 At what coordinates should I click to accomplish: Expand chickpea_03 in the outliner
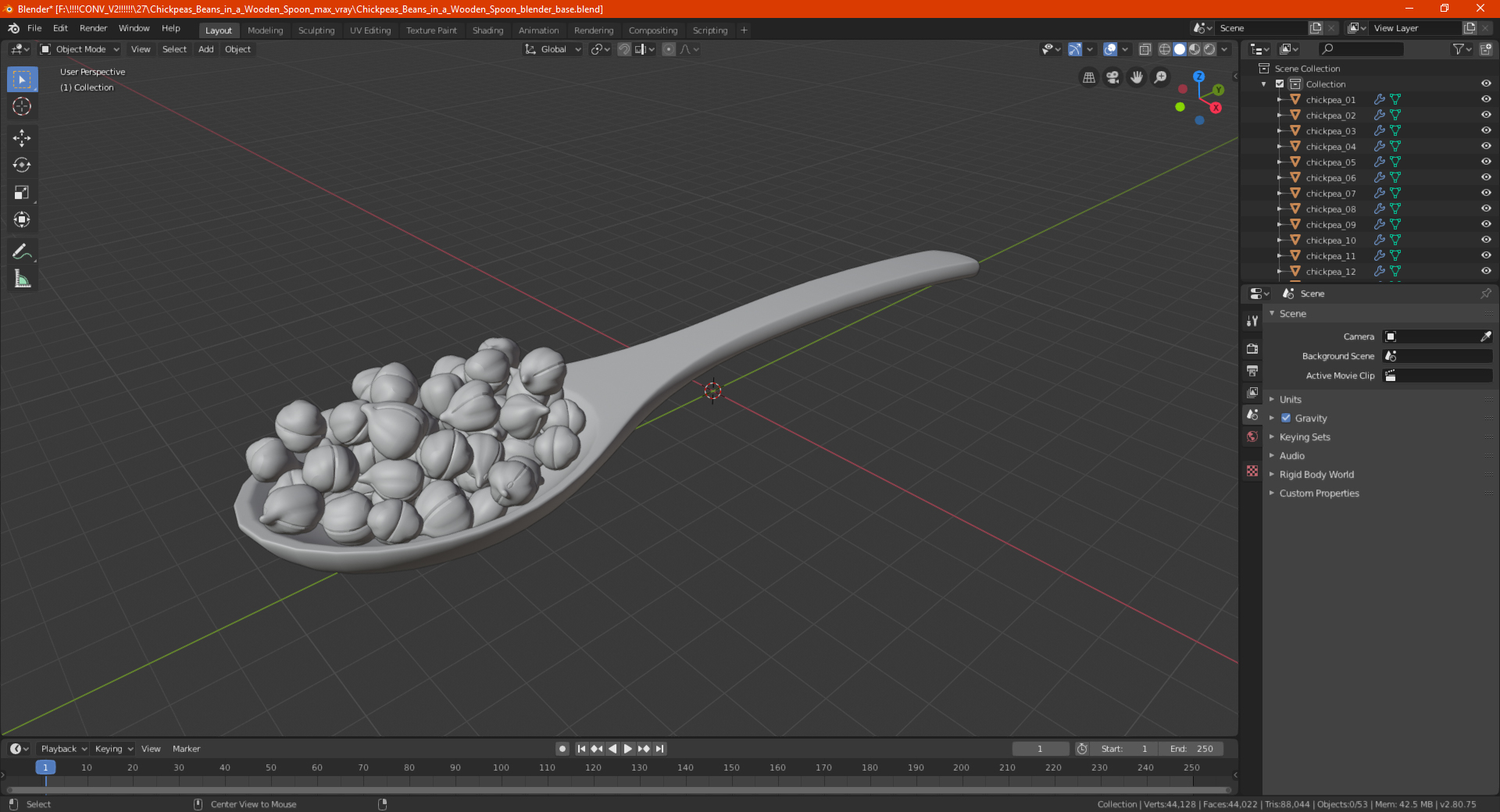tap(1279, 130)
